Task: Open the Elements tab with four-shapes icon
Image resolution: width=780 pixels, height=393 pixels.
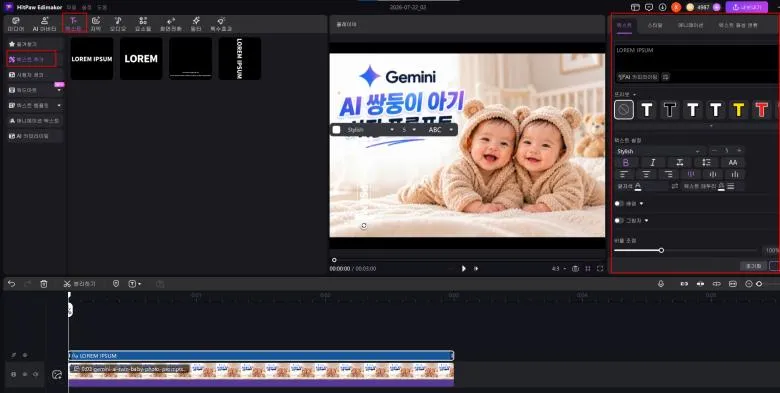Action: coord(143,24)
